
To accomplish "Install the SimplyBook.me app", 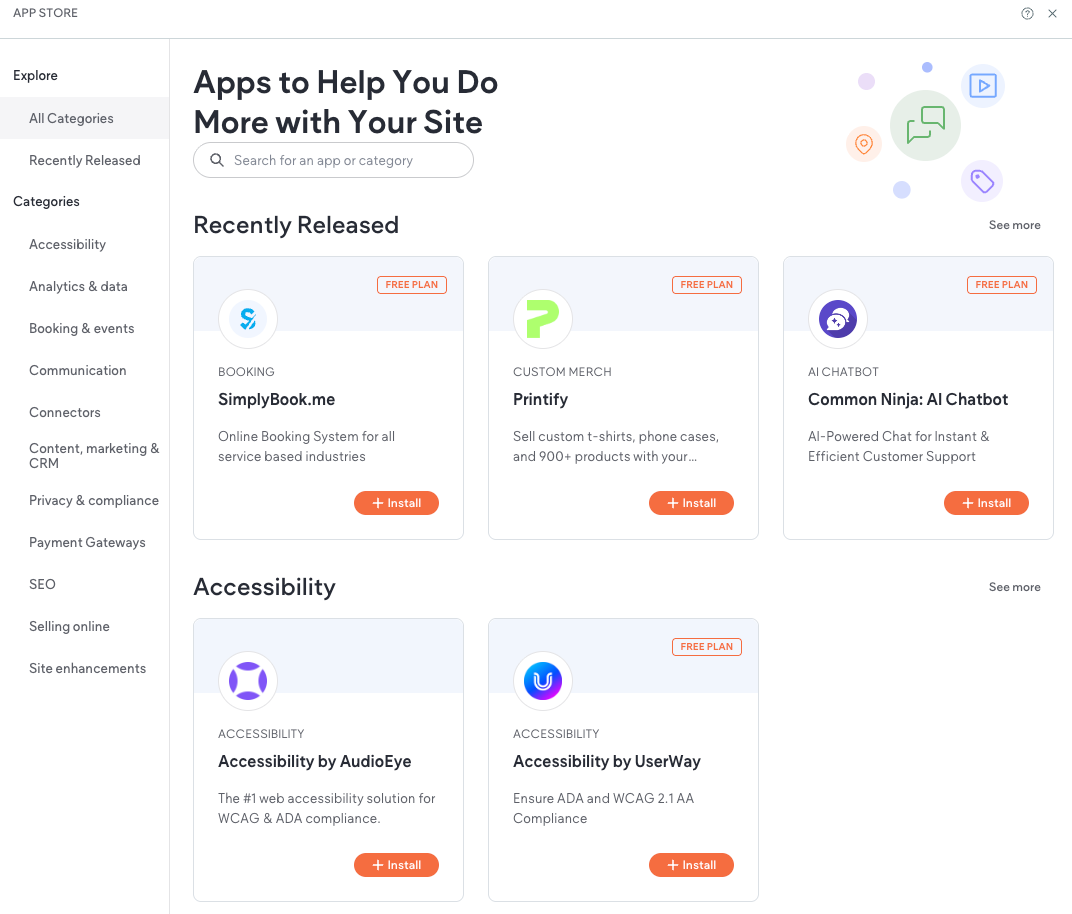I will coord(396,503).
